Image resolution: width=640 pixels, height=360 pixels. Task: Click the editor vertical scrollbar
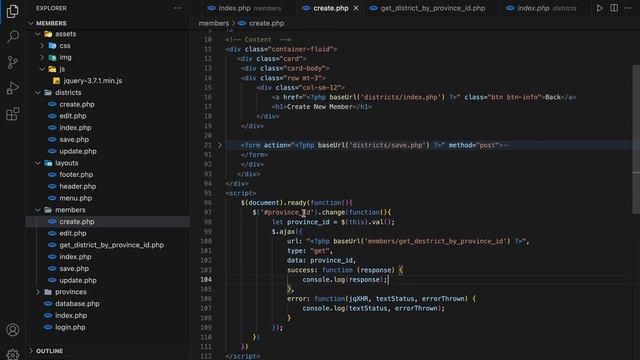coord(636,139)
